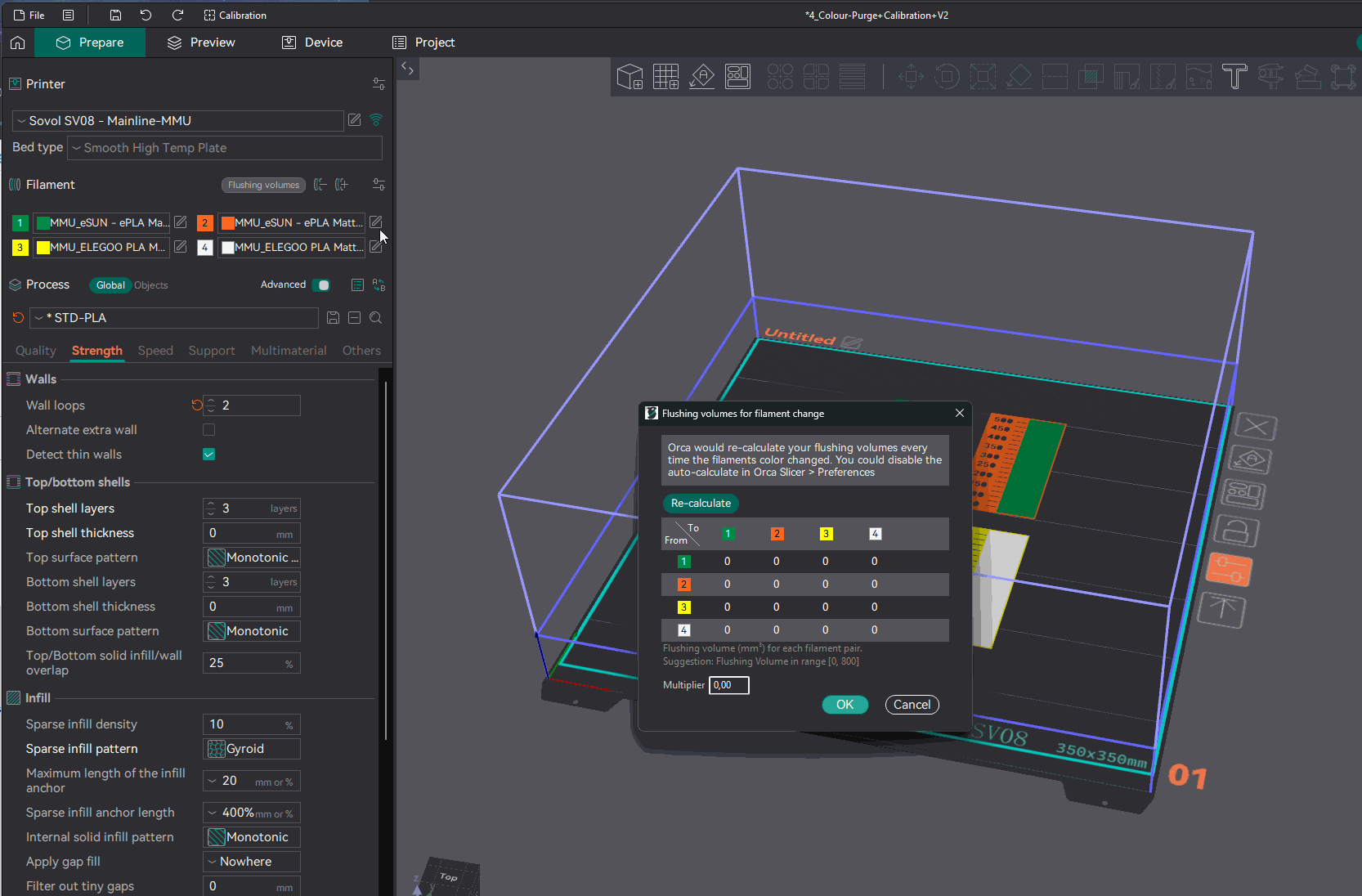Edit filament 1 preset pencil icon
1362x896 pixels.
click(181, 222)
